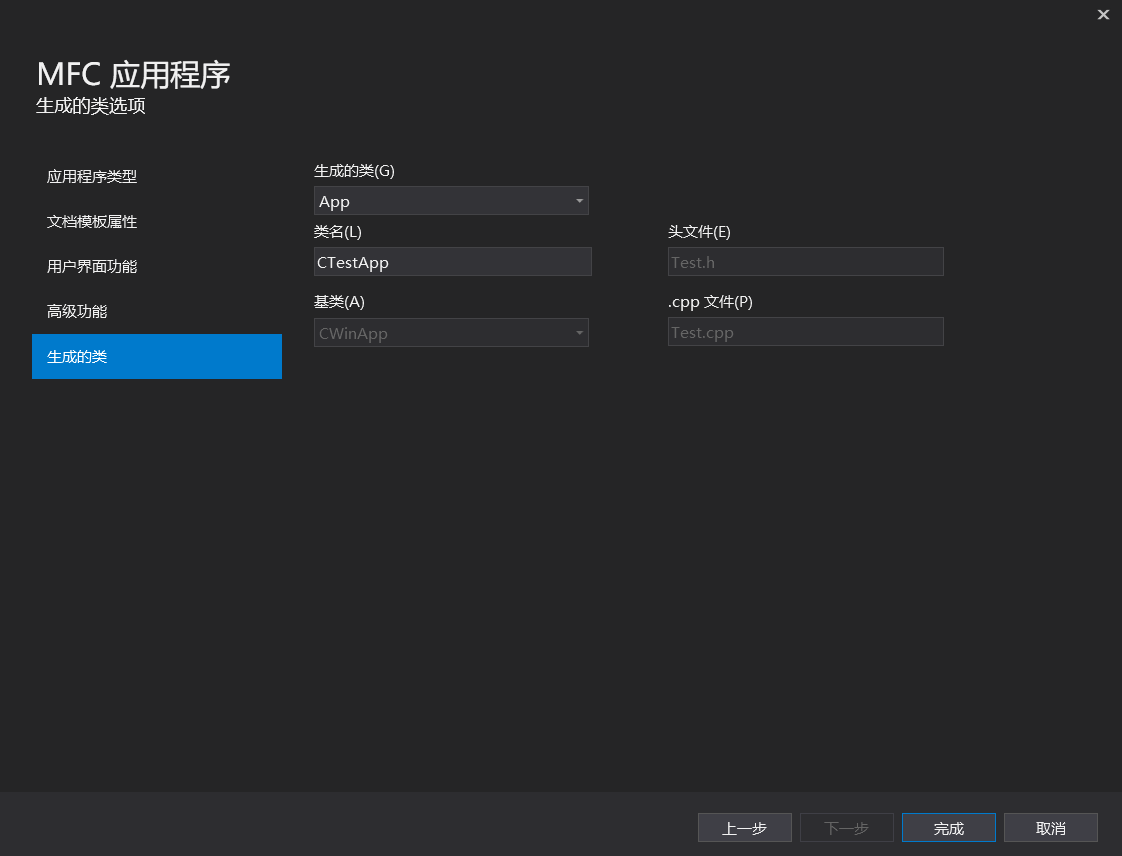Click 完成 to finish the wizard
This screenshot has height=856, width=1122.
point(948,827)
